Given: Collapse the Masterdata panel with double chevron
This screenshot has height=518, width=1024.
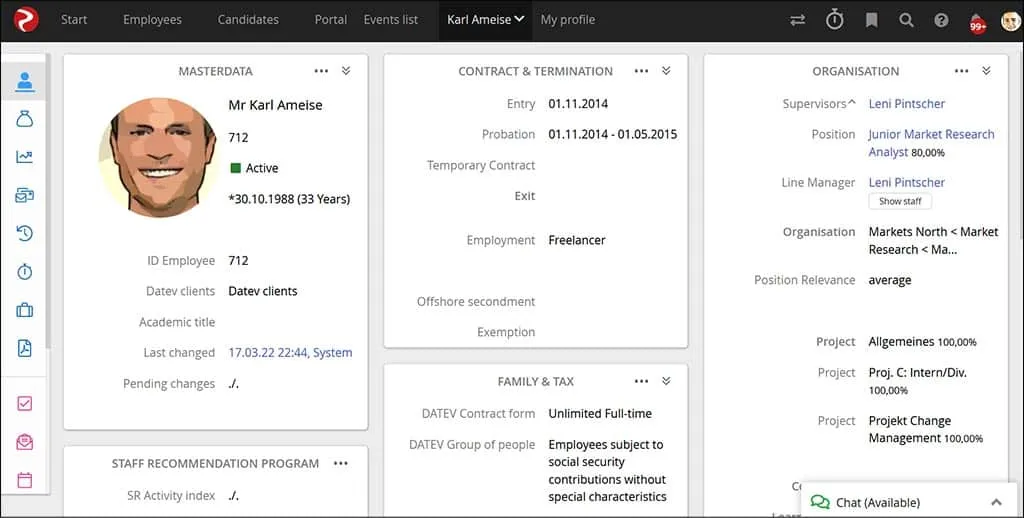Looking at the screenshot, I should click(346, 71).
